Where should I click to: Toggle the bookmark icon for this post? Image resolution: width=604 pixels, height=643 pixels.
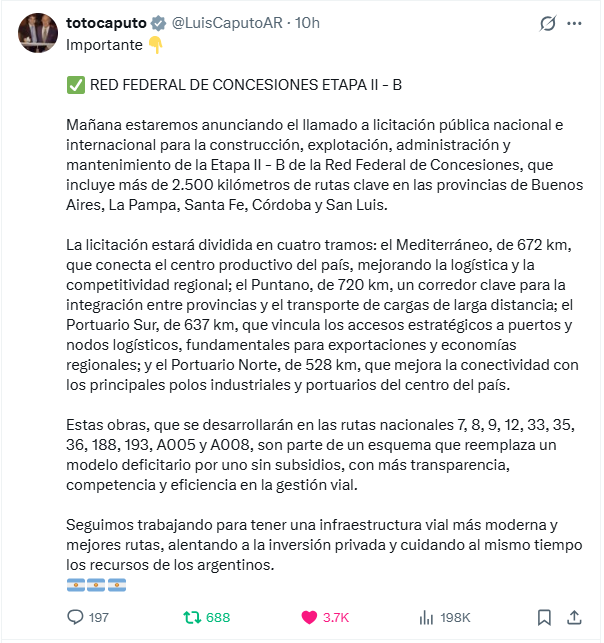[543, 617]
